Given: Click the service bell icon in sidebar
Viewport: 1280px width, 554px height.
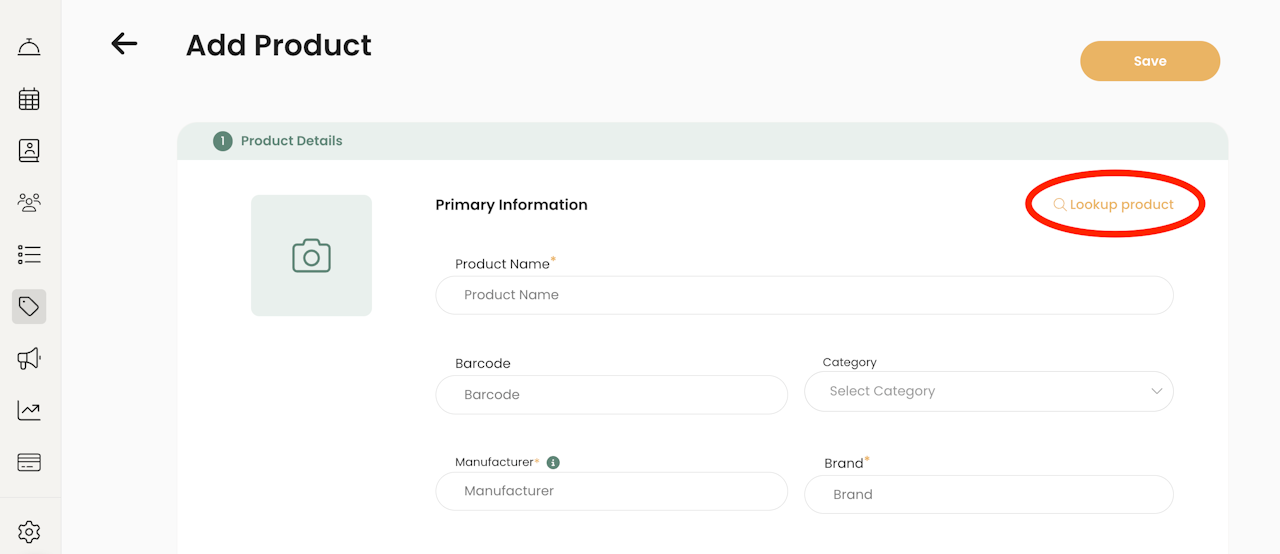Looking at the screenshot, I should (x=29, y=47).
